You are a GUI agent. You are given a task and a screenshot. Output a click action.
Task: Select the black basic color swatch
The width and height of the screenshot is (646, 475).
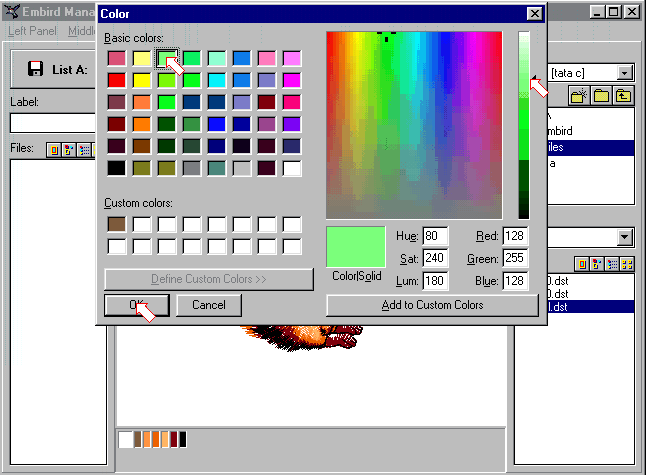(x=117, y=168)
